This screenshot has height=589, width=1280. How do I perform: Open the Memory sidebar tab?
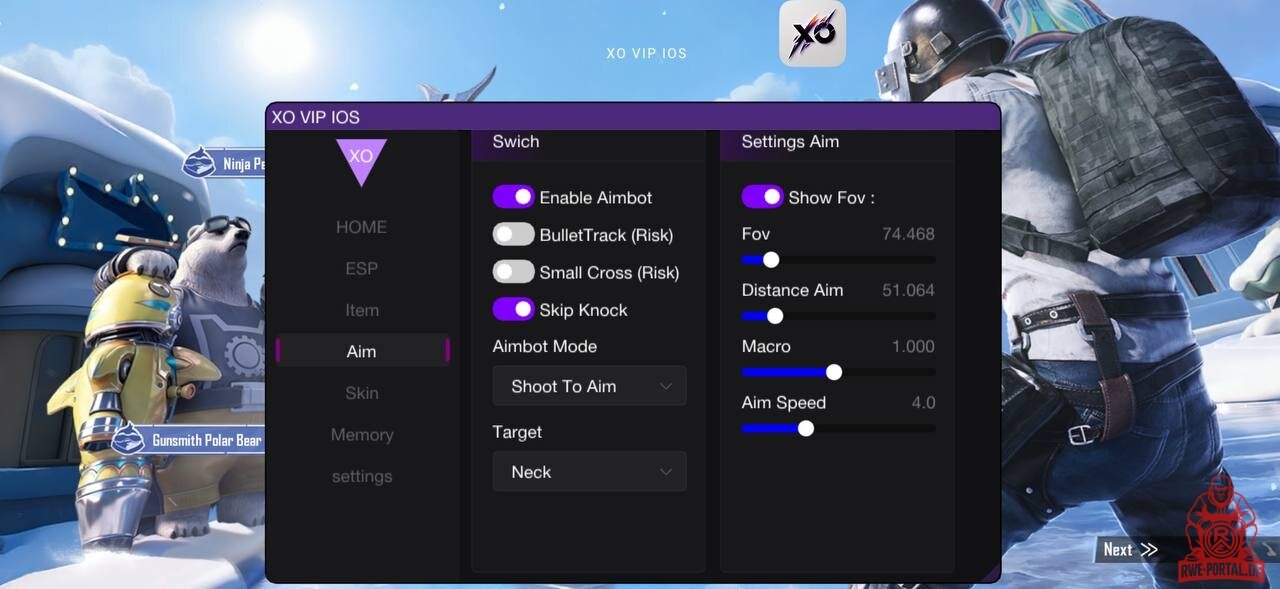pos(361,435)
